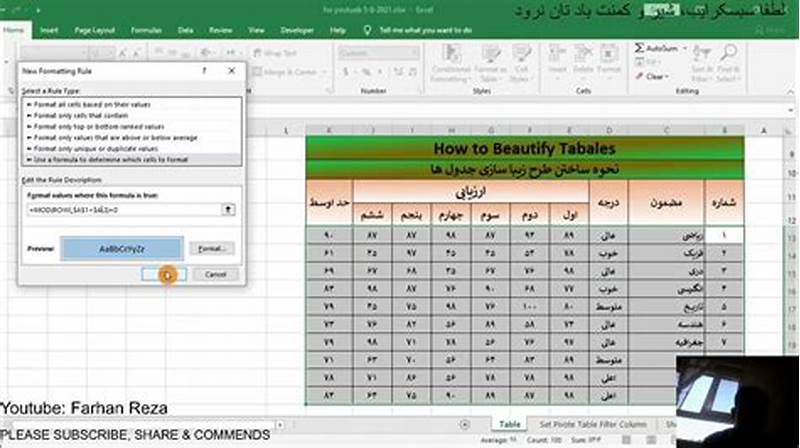Screen dimensions: 800x448
Task: Open the Home ribbon tab
Action: 14,30
